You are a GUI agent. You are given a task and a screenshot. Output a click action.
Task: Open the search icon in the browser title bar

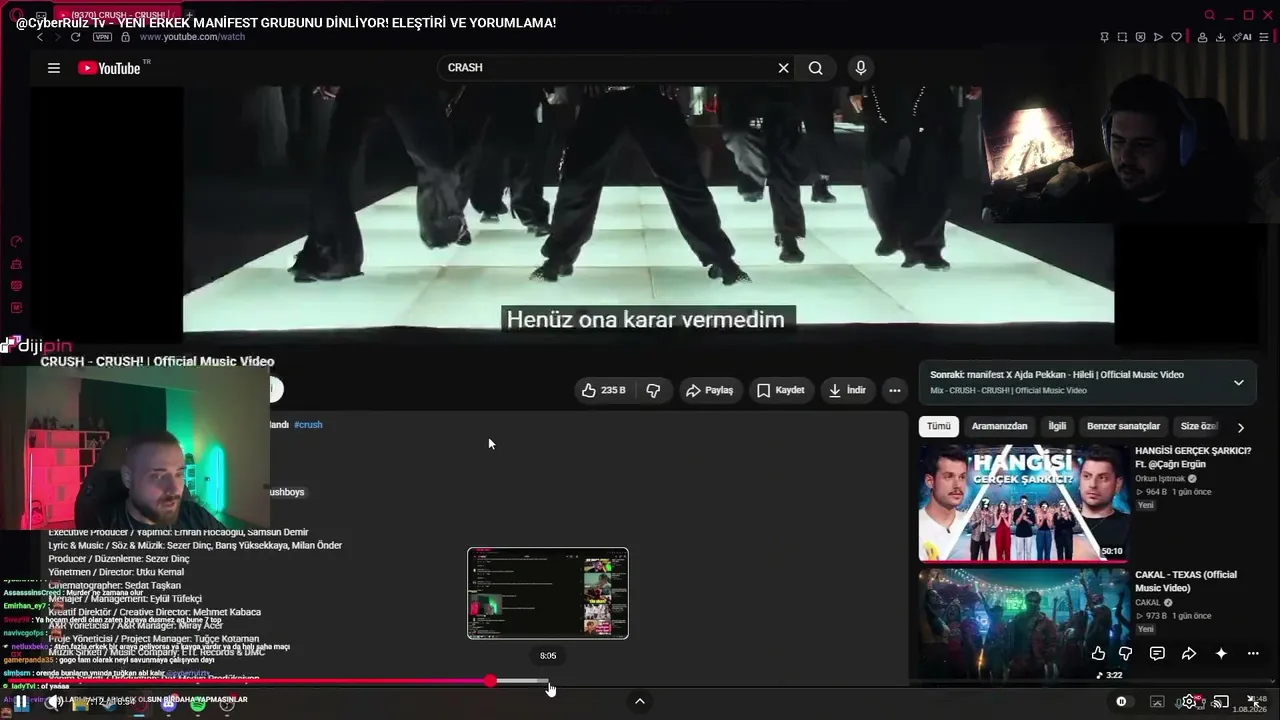[x=1210, y=15]
